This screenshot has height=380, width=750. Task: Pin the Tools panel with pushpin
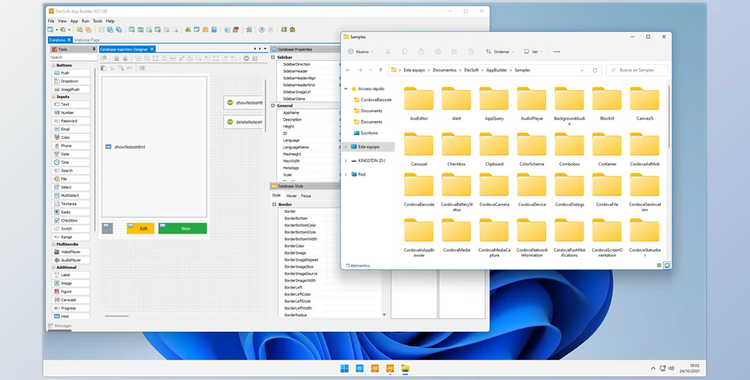pos(94,49)
